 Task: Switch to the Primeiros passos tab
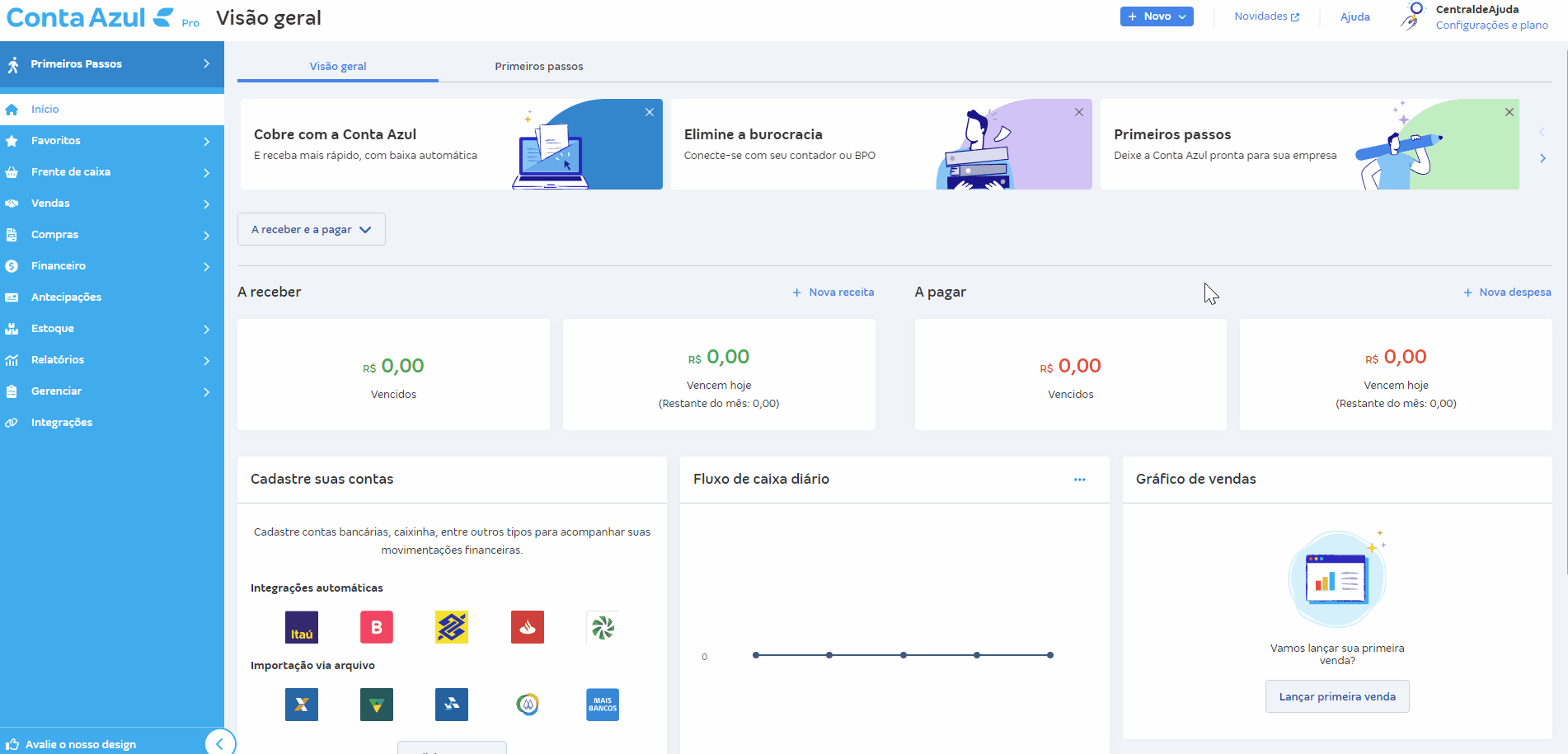[x=538, y=65]
